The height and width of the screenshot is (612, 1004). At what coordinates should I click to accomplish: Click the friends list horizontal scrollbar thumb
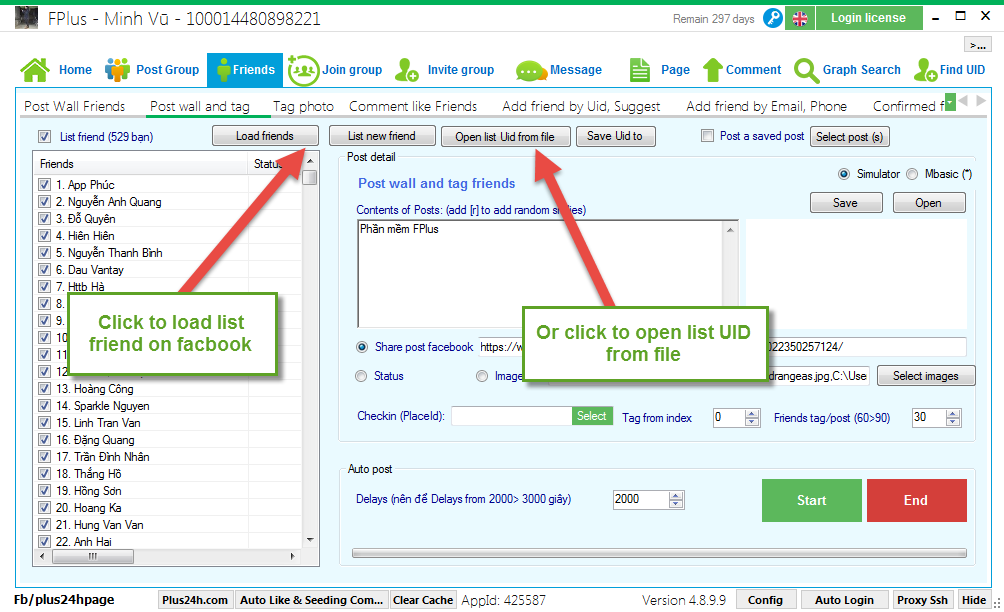point(93,556)
